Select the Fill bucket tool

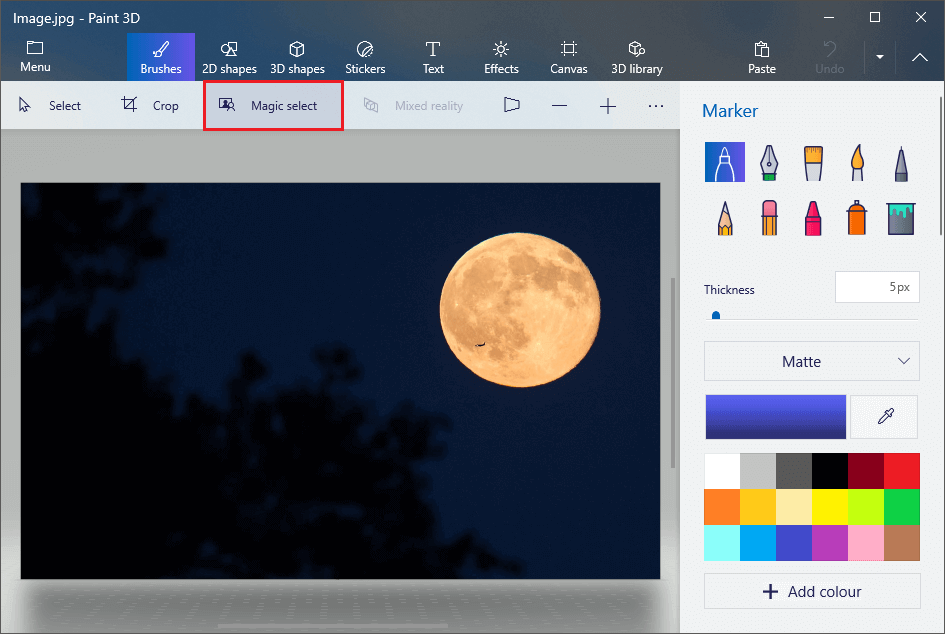[901, 217]
